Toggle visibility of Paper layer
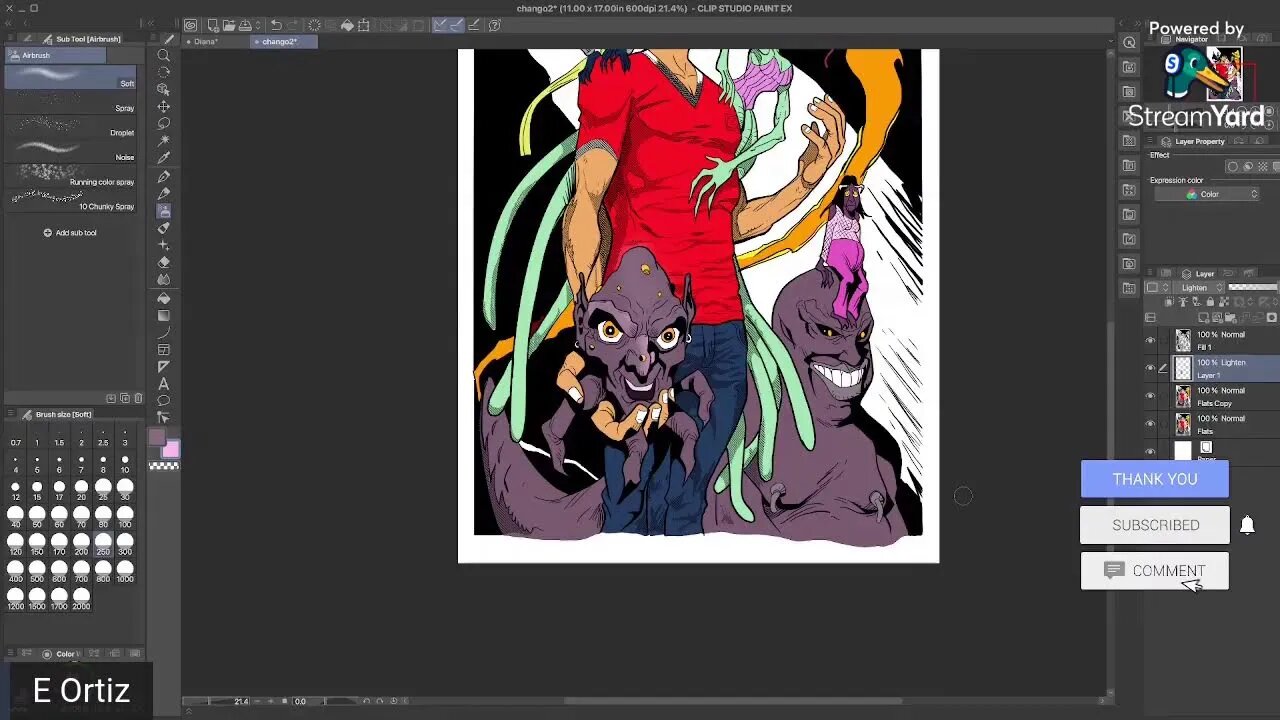Screen dimensions: 1280x720 [1150, 452]
